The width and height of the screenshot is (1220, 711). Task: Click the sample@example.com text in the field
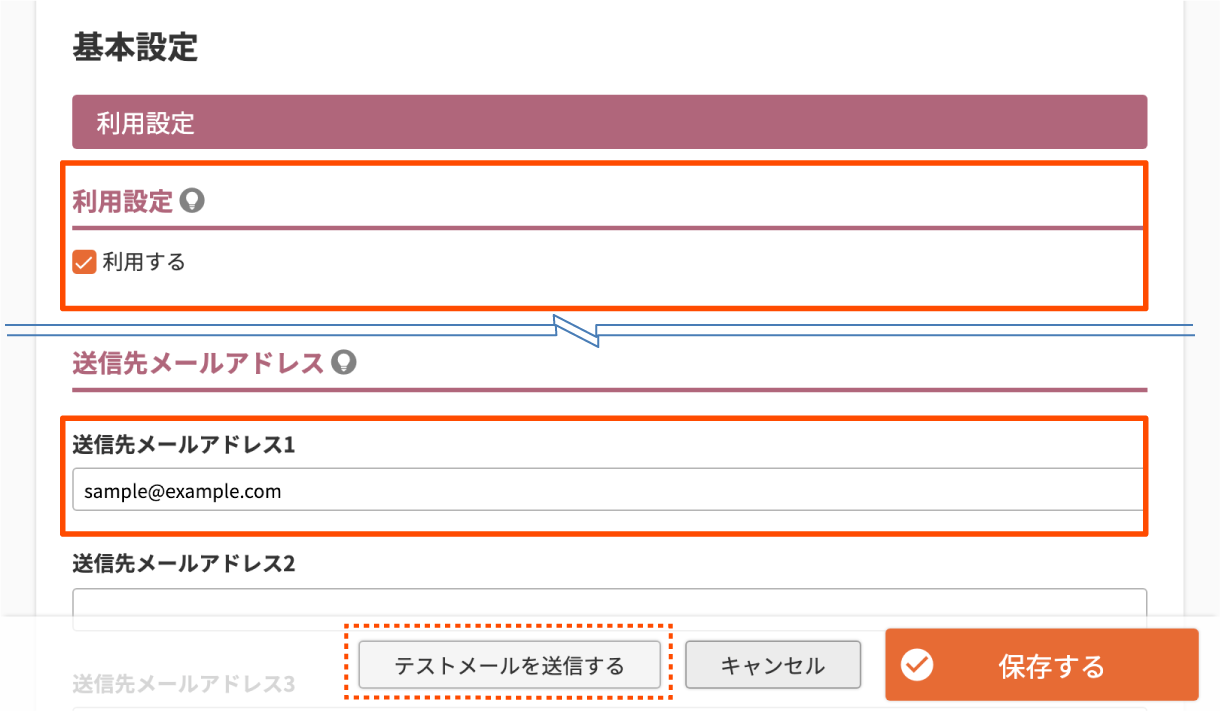click(183, 491)
